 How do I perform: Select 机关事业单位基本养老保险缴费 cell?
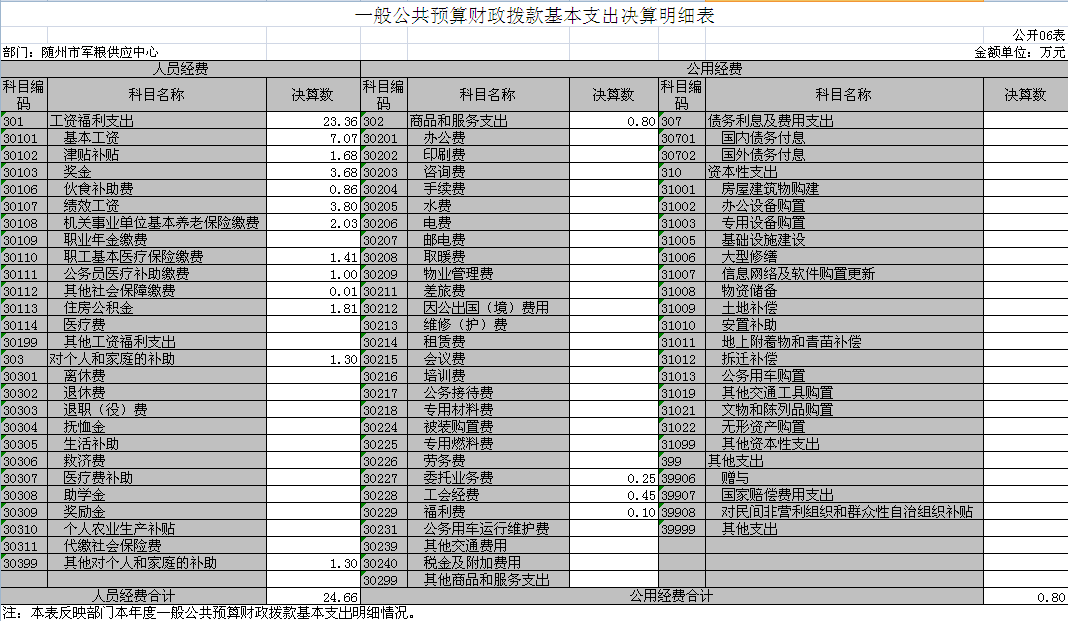(157, 223)
